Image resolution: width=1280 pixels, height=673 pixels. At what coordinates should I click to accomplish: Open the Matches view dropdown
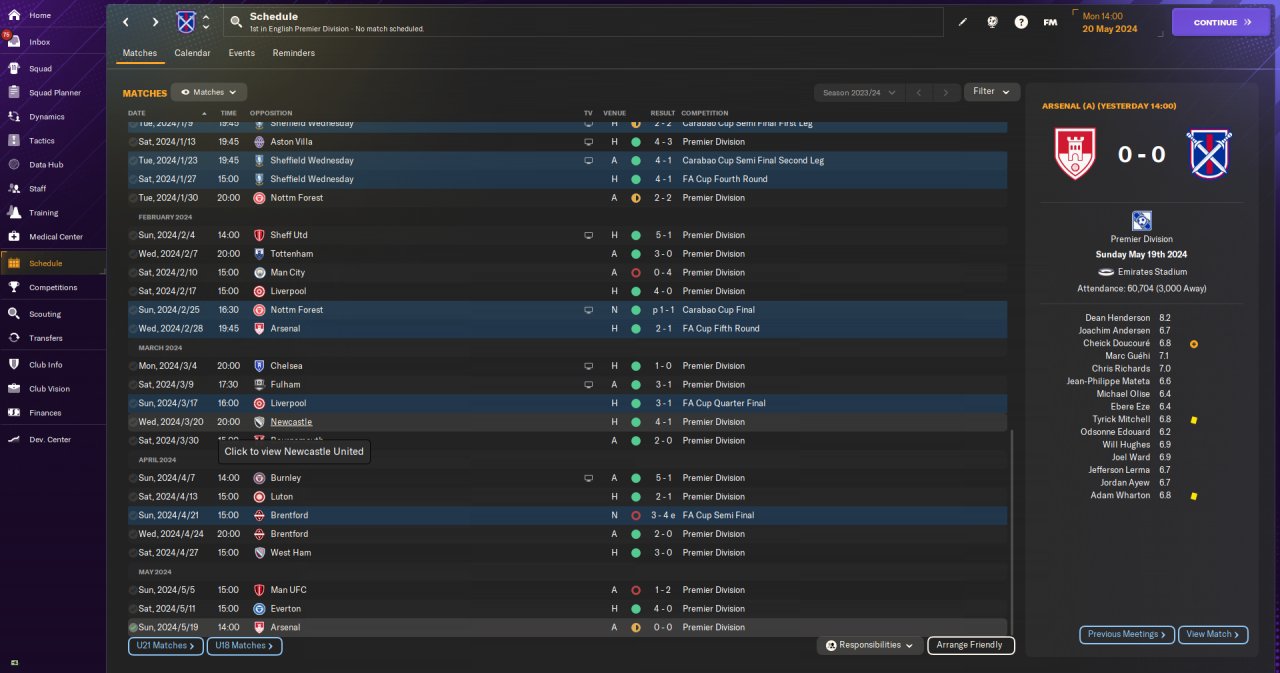(209, 92)
